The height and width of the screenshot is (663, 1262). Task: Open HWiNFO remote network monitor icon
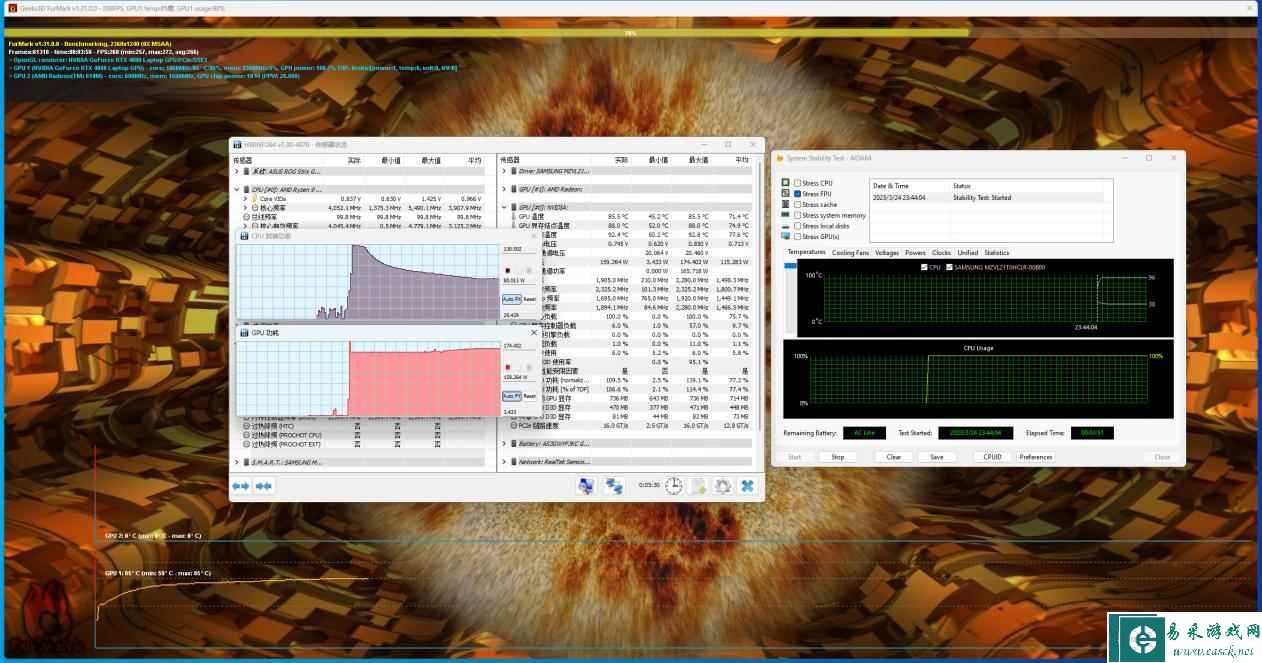pos(587,486)
